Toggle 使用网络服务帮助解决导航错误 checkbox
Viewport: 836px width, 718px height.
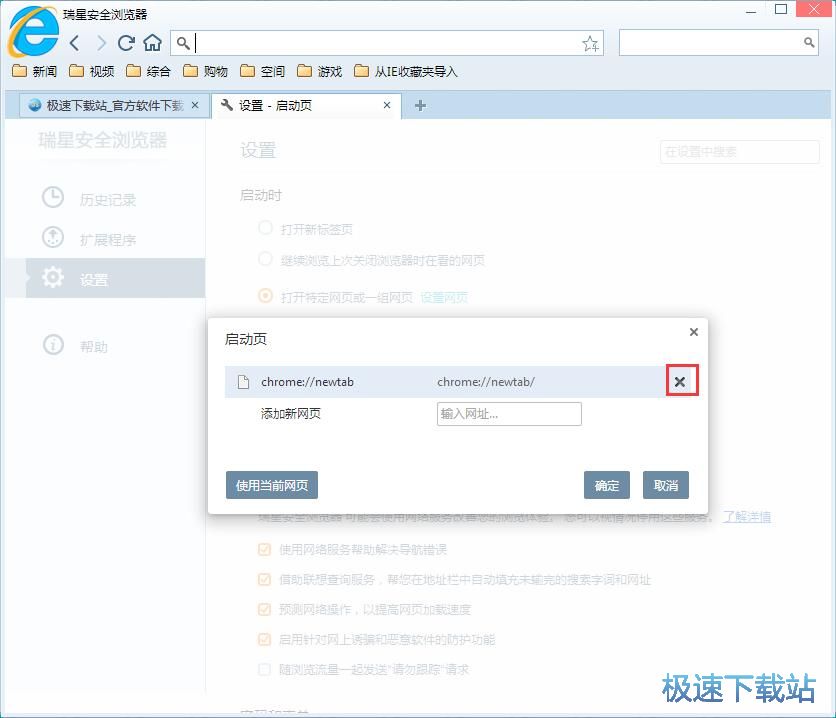point(264,549)
